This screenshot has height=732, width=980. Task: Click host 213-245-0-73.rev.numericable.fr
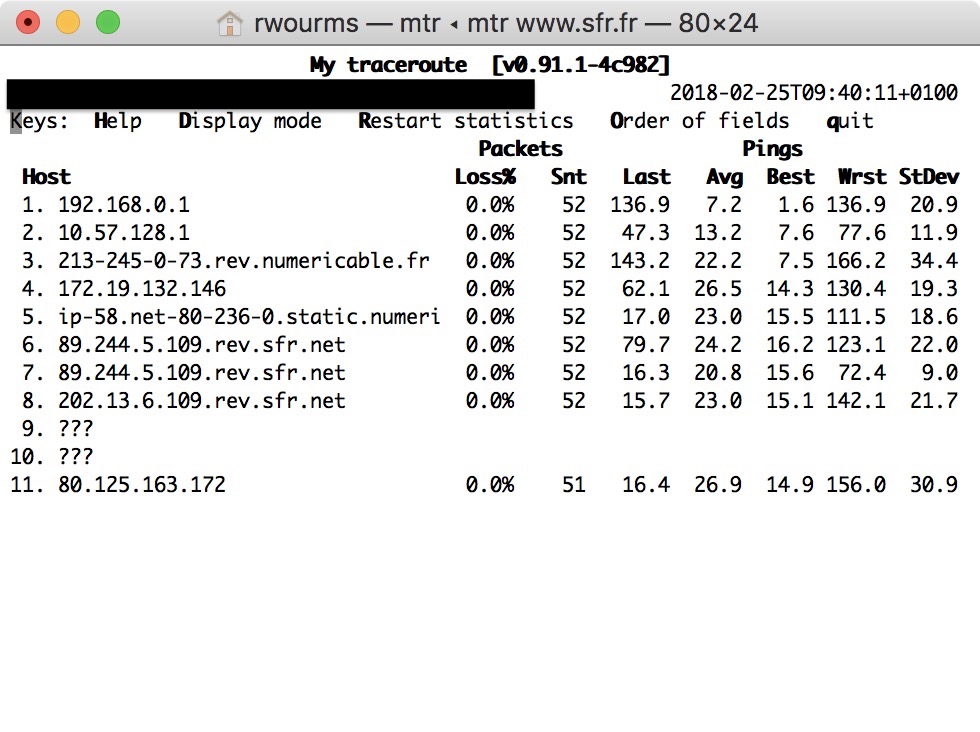[244, 261]
